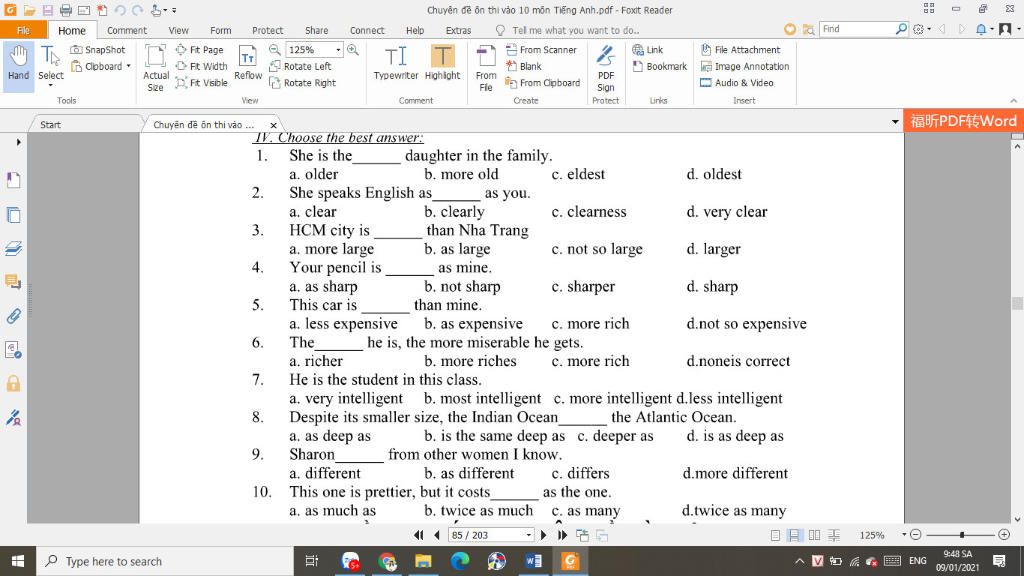Viewport: 1024px width, 576px height.
Task: Click the status bar zoom slider handle
Action: tap(962, 535)
